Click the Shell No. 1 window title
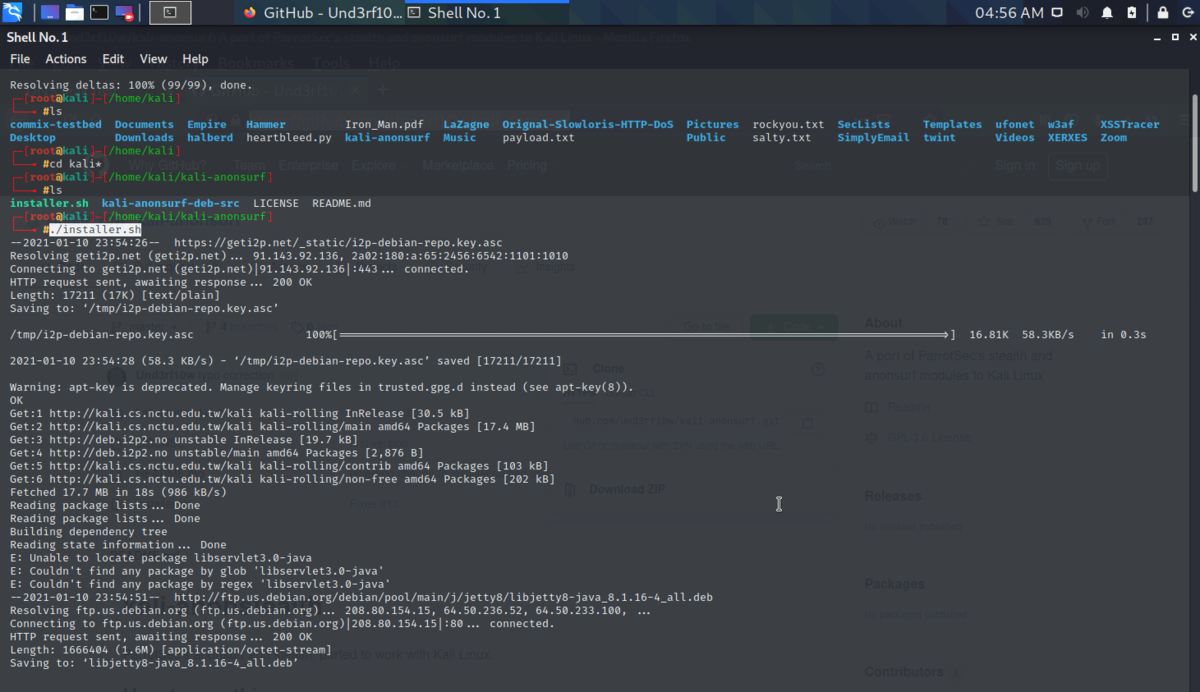Screen dimensions: 1200x692 coord(37,37)
